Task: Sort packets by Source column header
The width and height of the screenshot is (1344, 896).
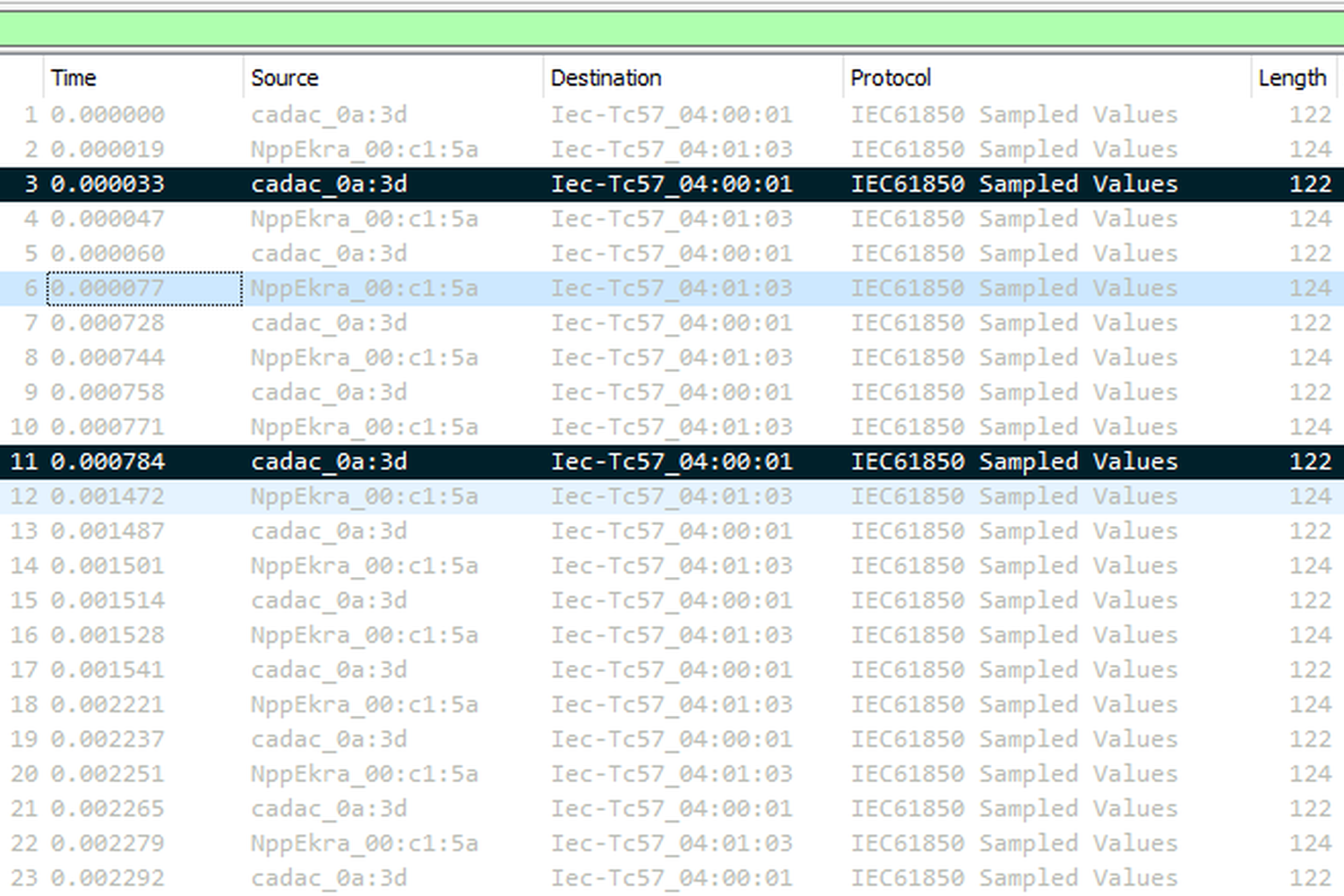Action: 392,78
